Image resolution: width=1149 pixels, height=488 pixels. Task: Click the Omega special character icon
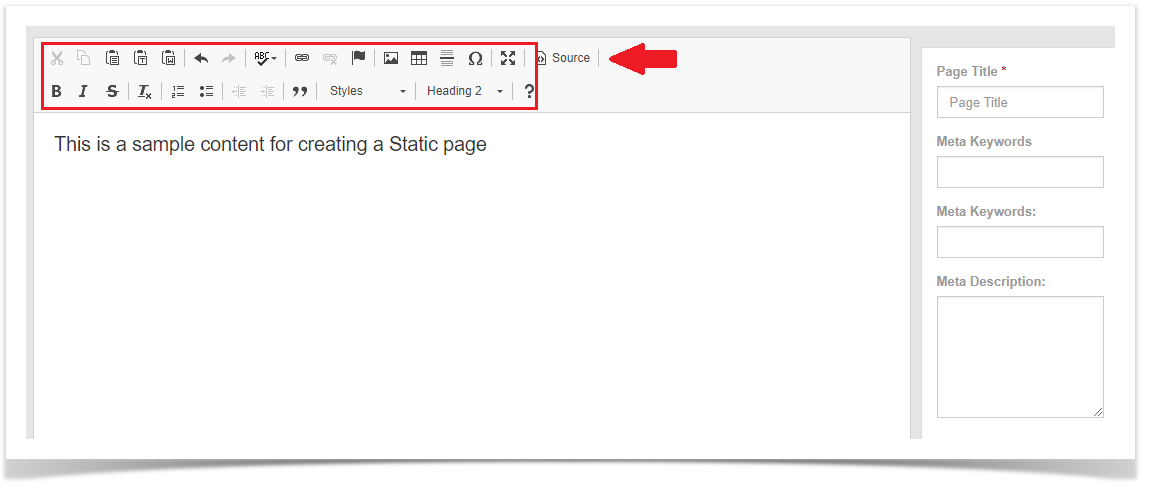pos(476,58)
